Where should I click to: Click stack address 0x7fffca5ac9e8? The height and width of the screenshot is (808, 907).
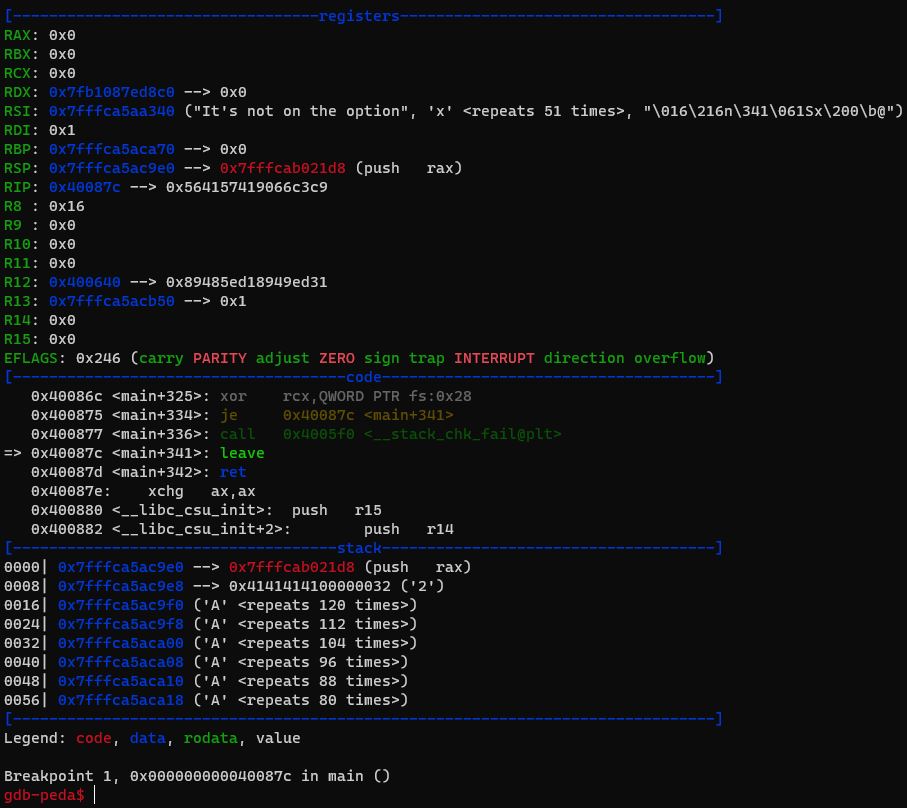[x=121, y=586]
